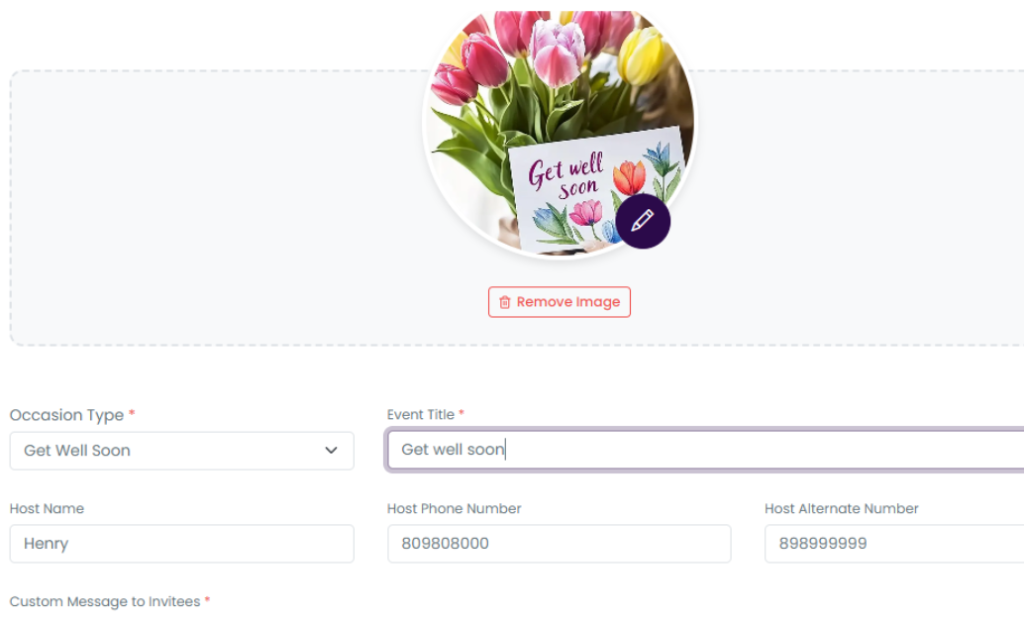Select the Host Phone Number field
Image resolution: width=1024 pixels, height=626 pixels.
[558, 544]
